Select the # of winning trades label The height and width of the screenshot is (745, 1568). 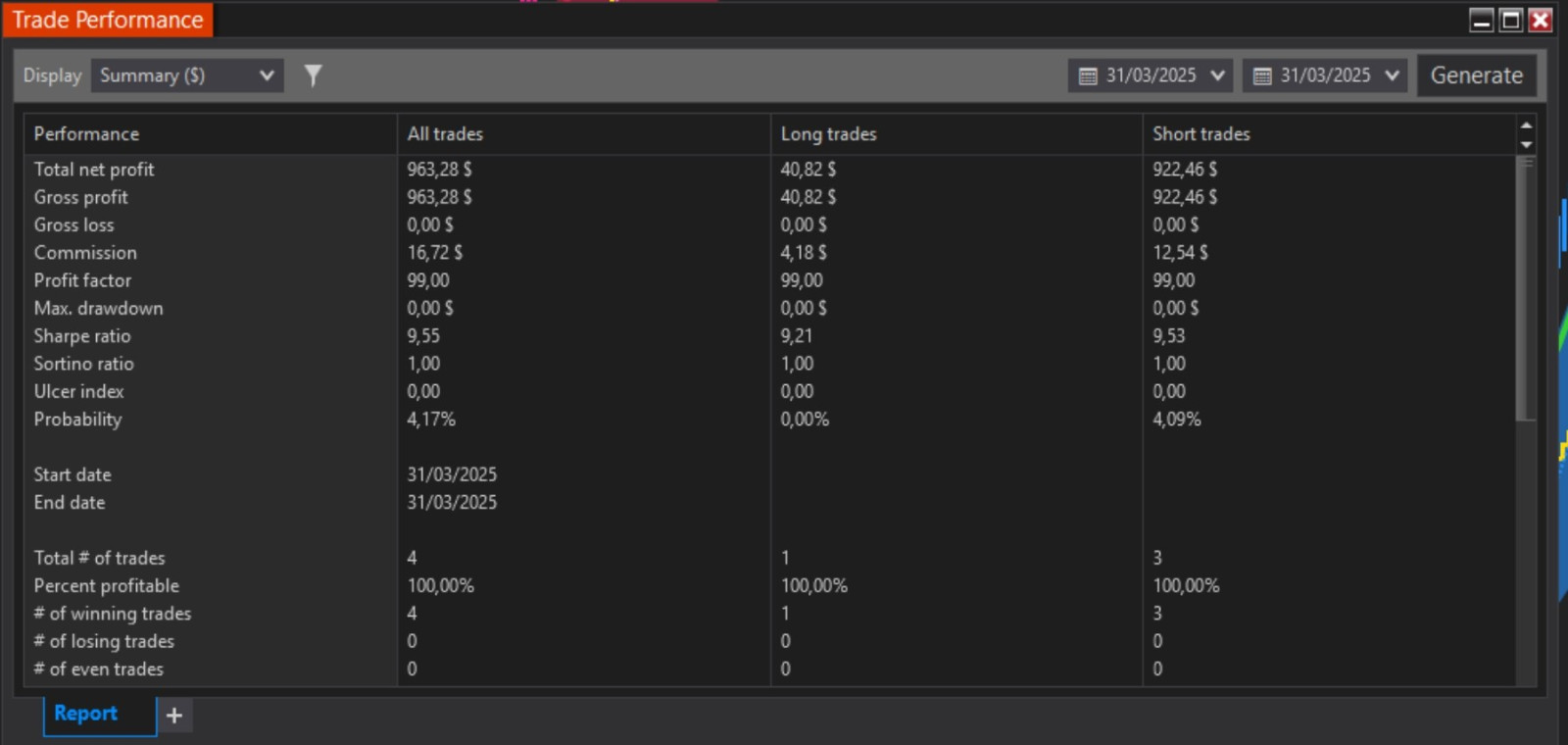coord(113,614)
